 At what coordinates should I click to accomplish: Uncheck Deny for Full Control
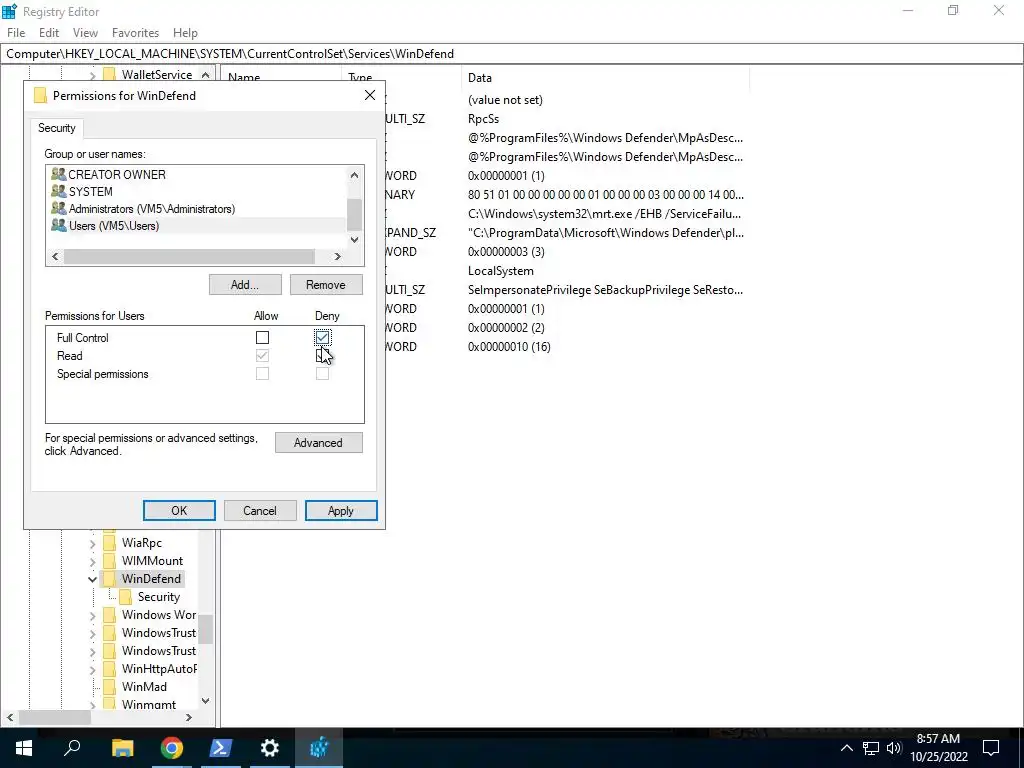click(322, 338)
